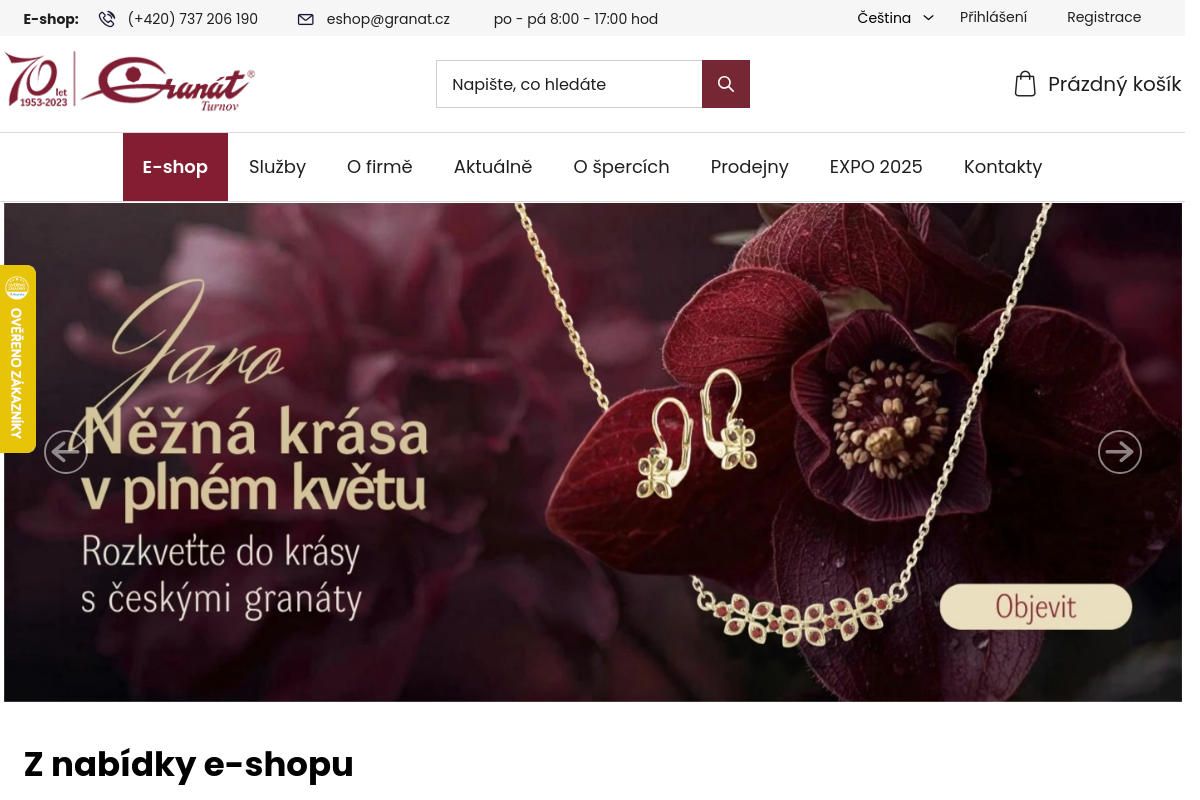This screenshot has height=800, width=1200.
Task: Click the Granát Turnov logo
Action: click(x=130, y=82)
